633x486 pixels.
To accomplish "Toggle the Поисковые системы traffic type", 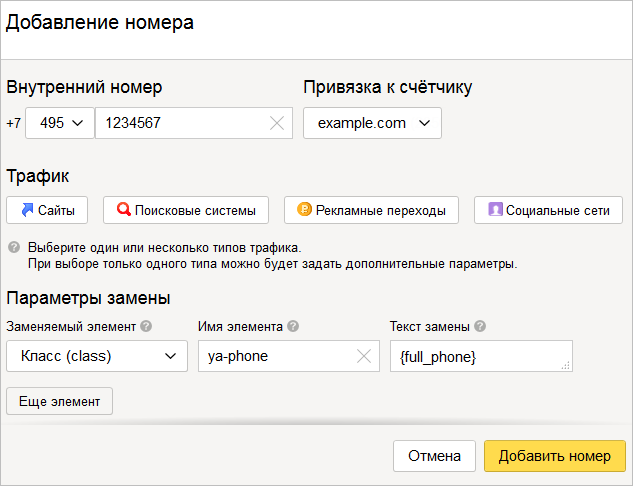I will [x=186, y=210].
